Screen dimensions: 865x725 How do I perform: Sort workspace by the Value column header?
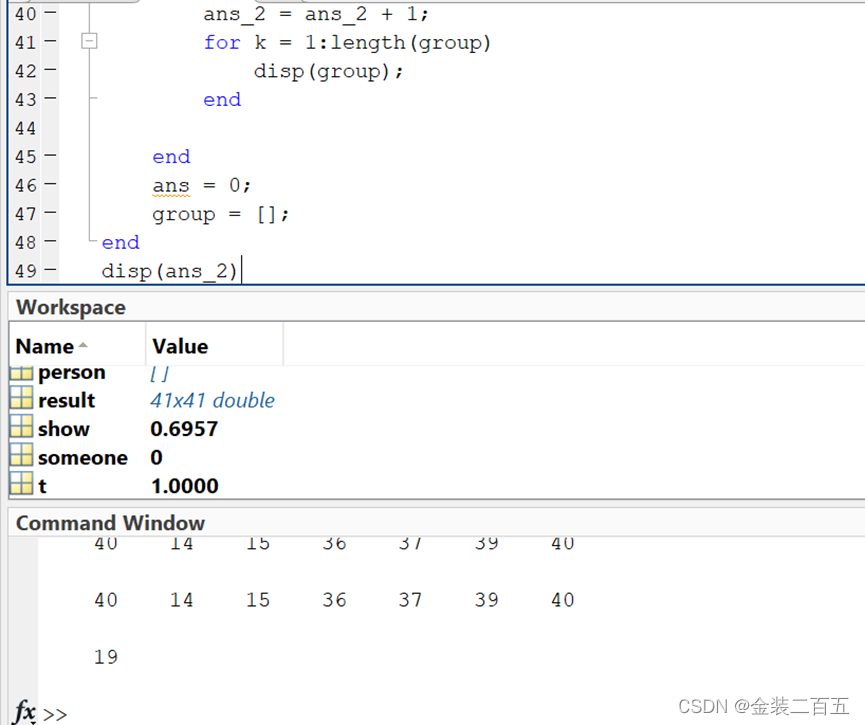tap(215, 346)
